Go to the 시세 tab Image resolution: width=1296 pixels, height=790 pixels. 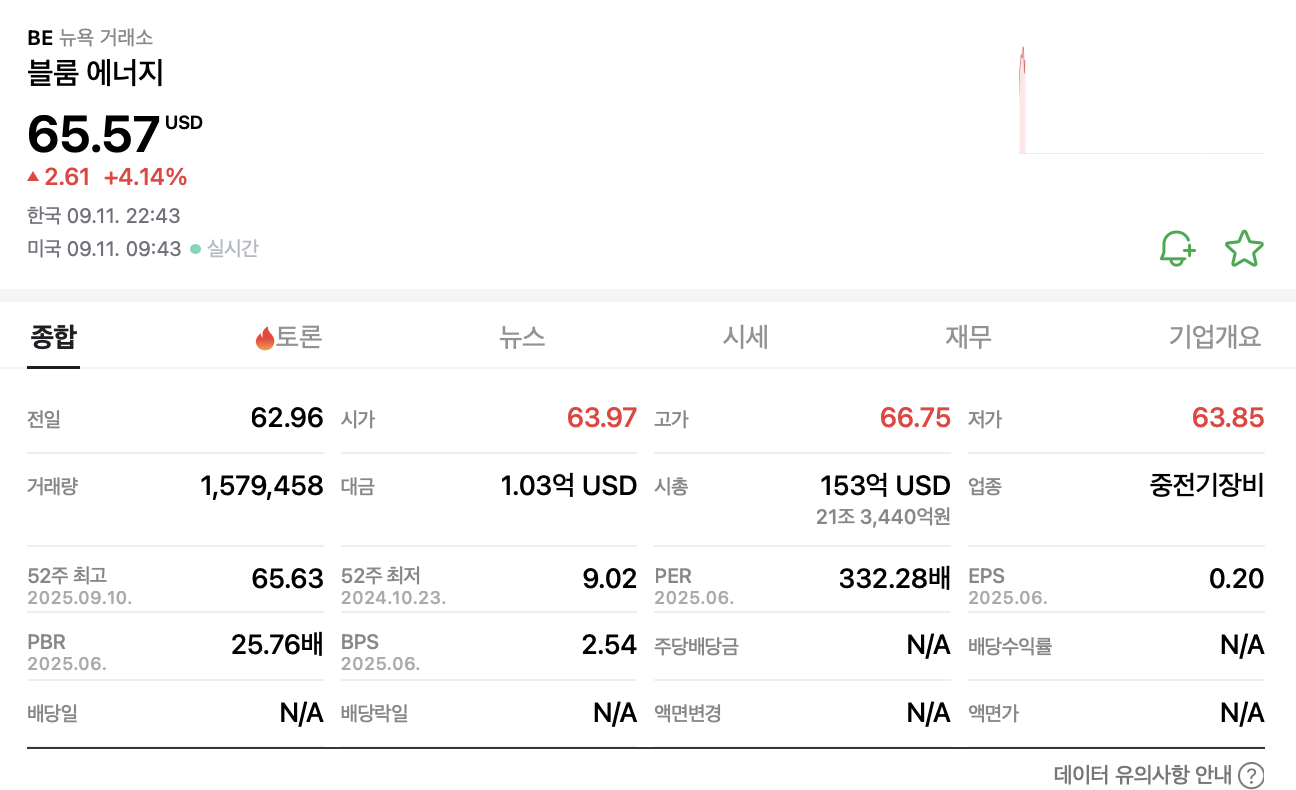point(746,337)
